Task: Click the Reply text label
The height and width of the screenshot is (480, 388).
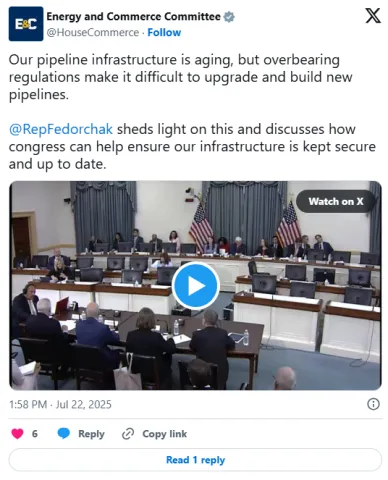Action: point(91,434)
